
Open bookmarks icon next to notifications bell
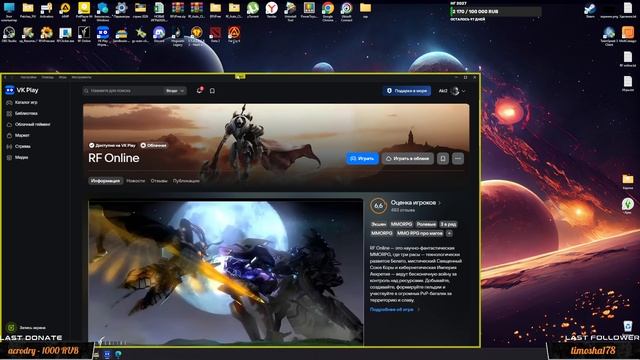212,91
